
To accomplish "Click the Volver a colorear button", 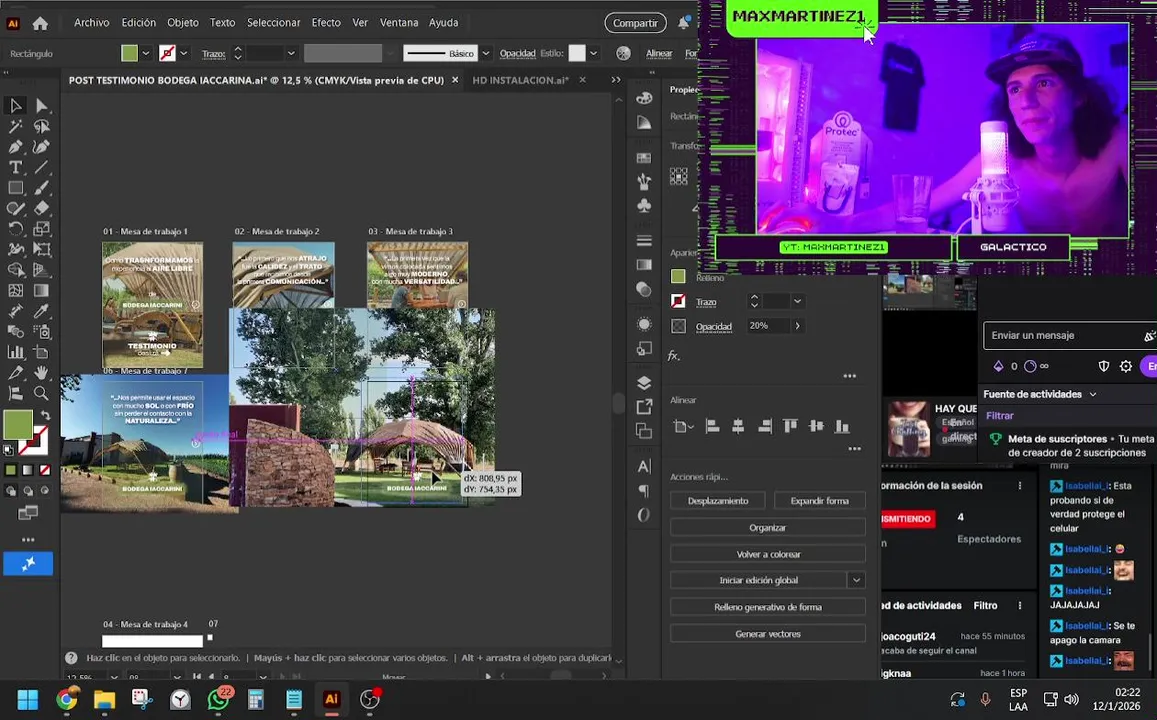I will point(768,554).
